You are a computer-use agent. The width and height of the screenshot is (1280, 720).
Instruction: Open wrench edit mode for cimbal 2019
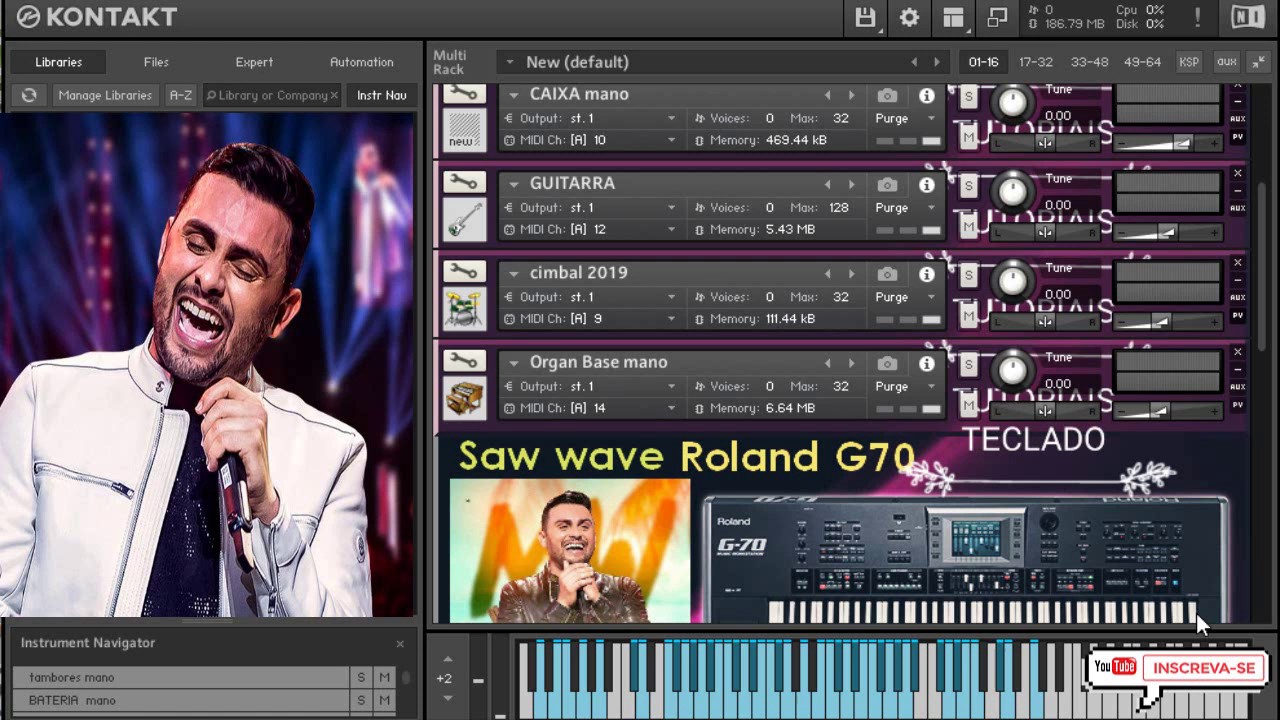point(464,271)
